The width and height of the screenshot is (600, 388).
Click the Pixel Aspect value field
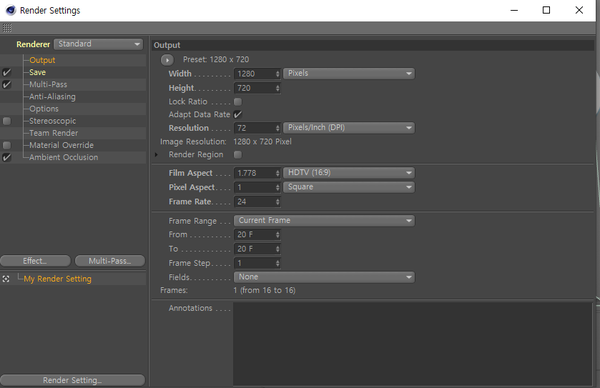click(x=254, y=187)
